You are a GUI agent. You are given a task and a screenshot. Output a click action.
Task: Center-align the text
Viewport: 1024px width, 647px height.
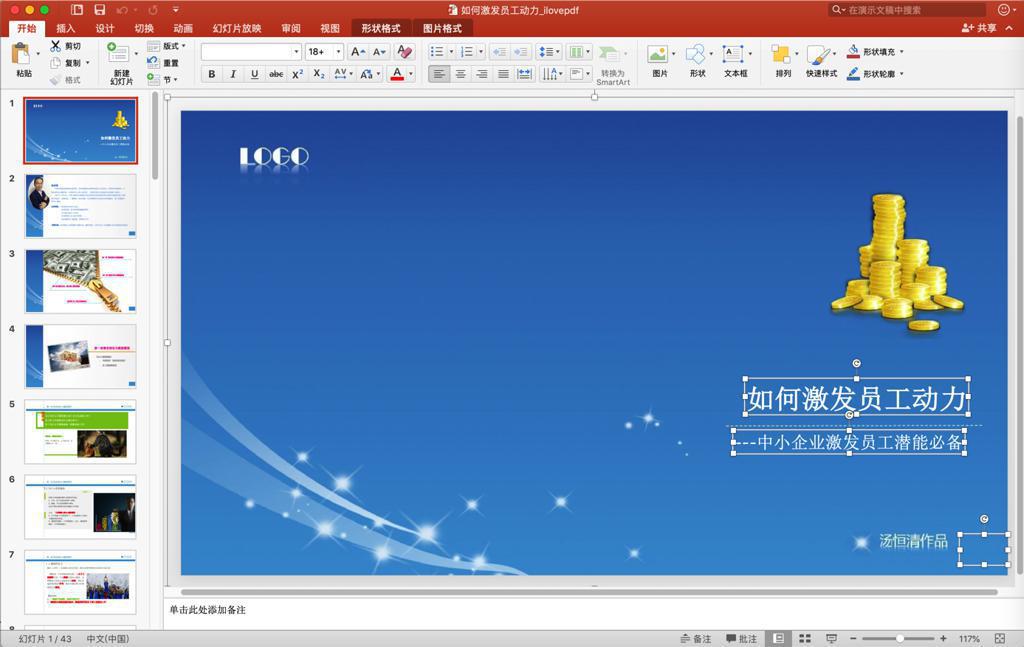click(460, 74)
